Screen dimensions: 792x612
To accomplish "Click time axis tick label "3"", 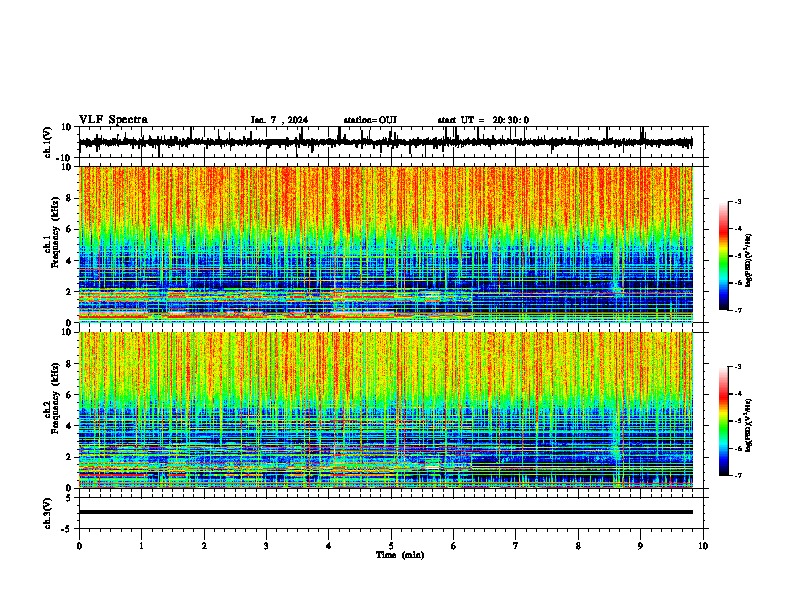I will tap(266, 546).
